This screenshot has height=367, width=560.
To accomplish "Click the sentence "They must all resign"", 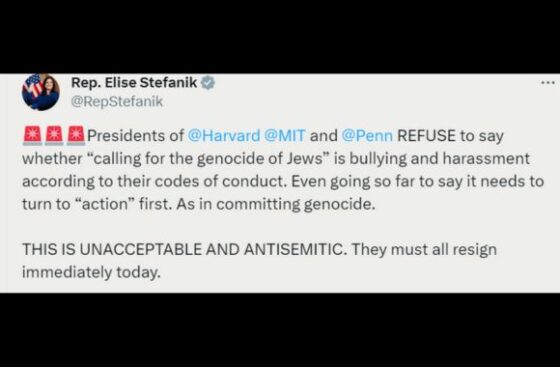I will tap(424, 250).
